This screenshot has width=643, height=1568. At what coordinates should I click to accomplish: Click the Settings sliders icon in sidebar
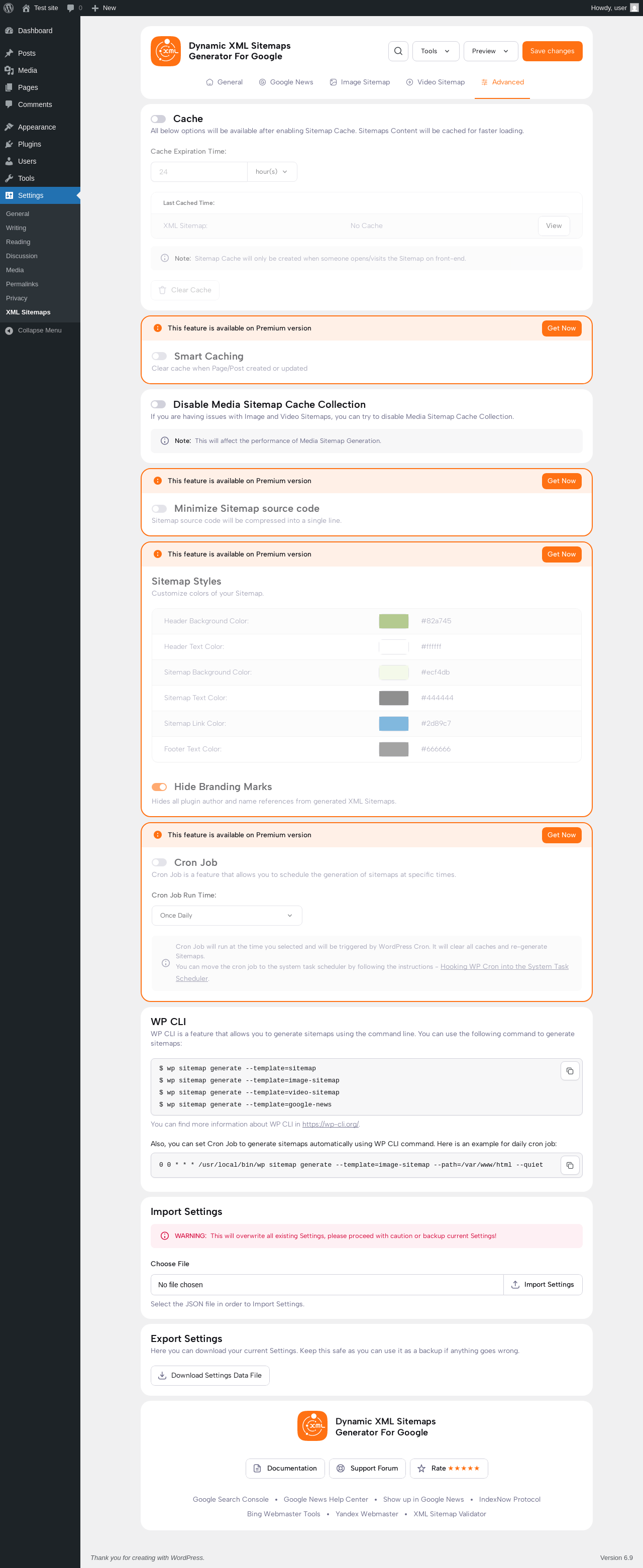click(9, 195)
